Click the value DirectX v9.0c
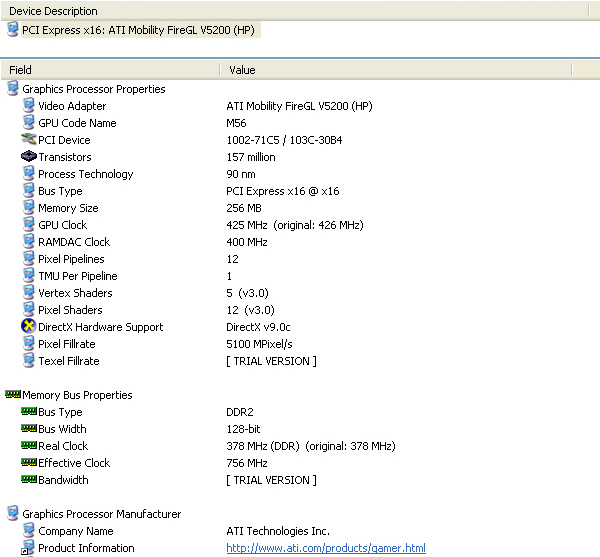This screenshot has width=600, height=557. (x=258, y=327)
